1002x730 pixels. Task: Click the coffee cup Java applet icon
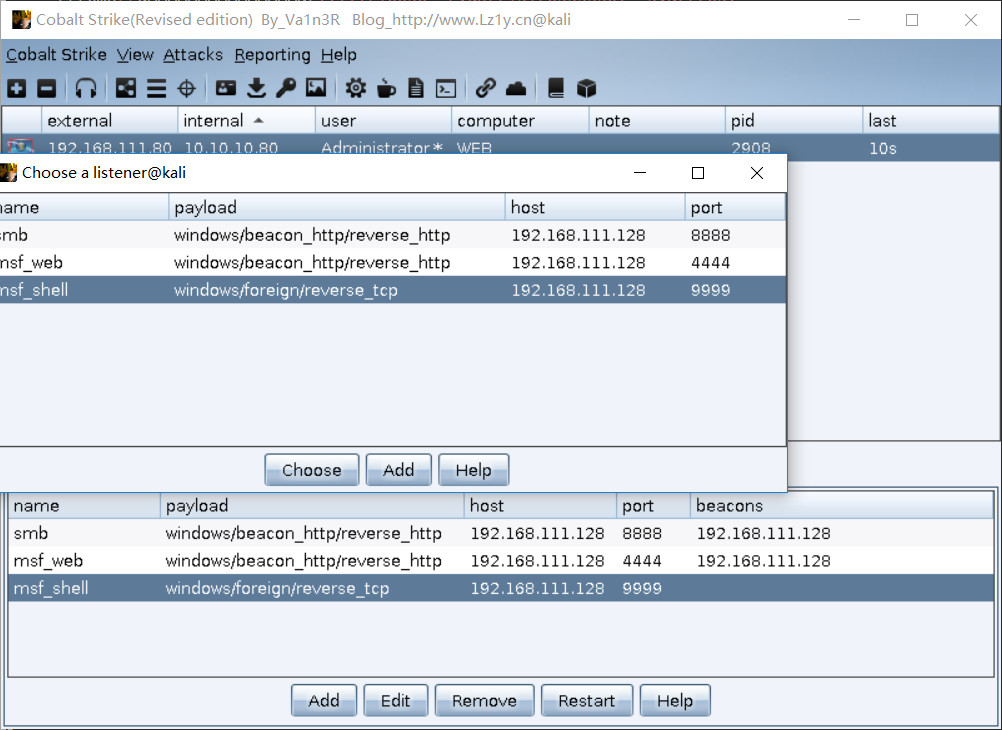(x=385, y=88)
